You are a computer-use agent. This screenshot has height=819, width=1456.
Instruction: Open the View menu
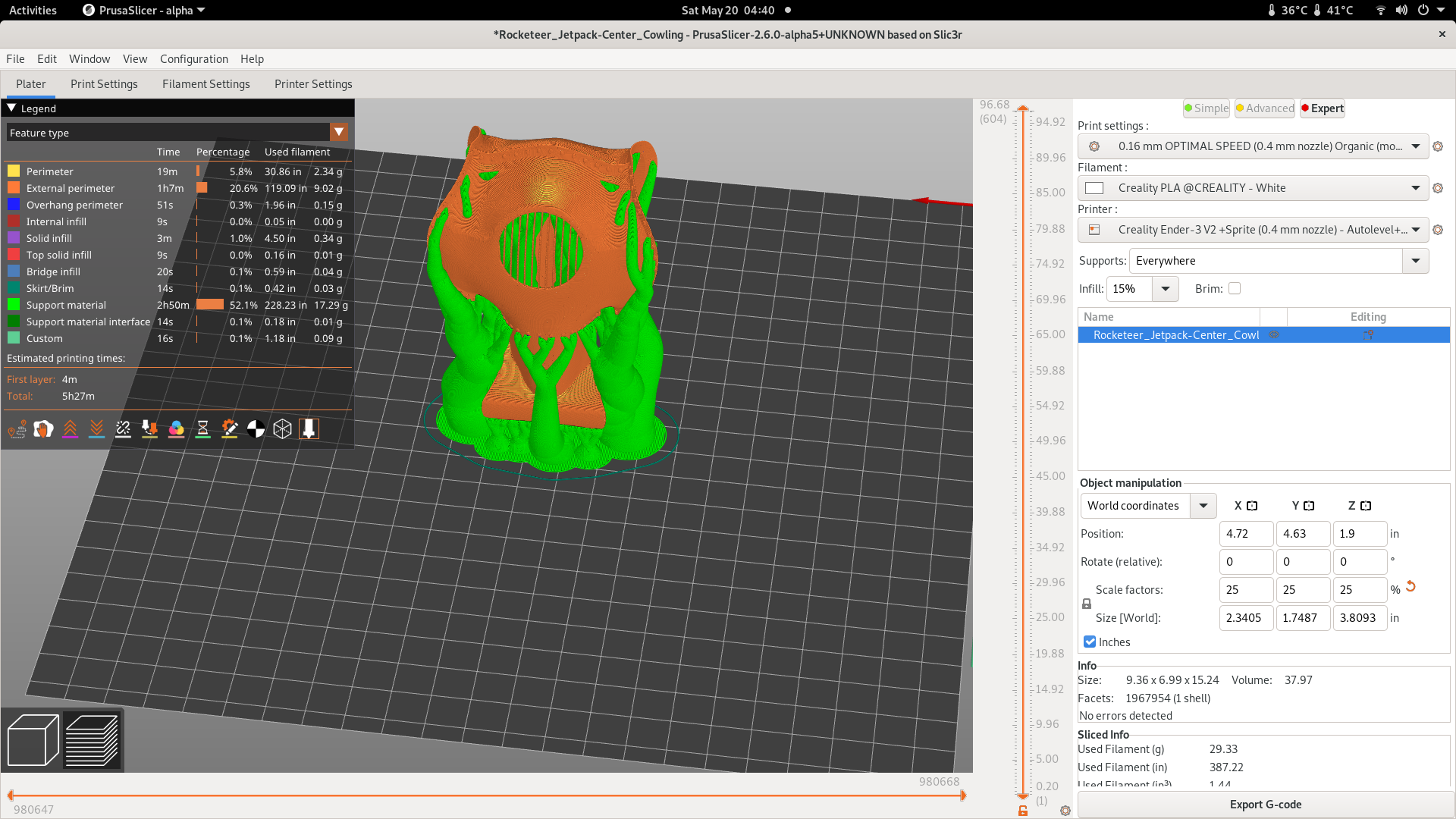coord(135,59)
